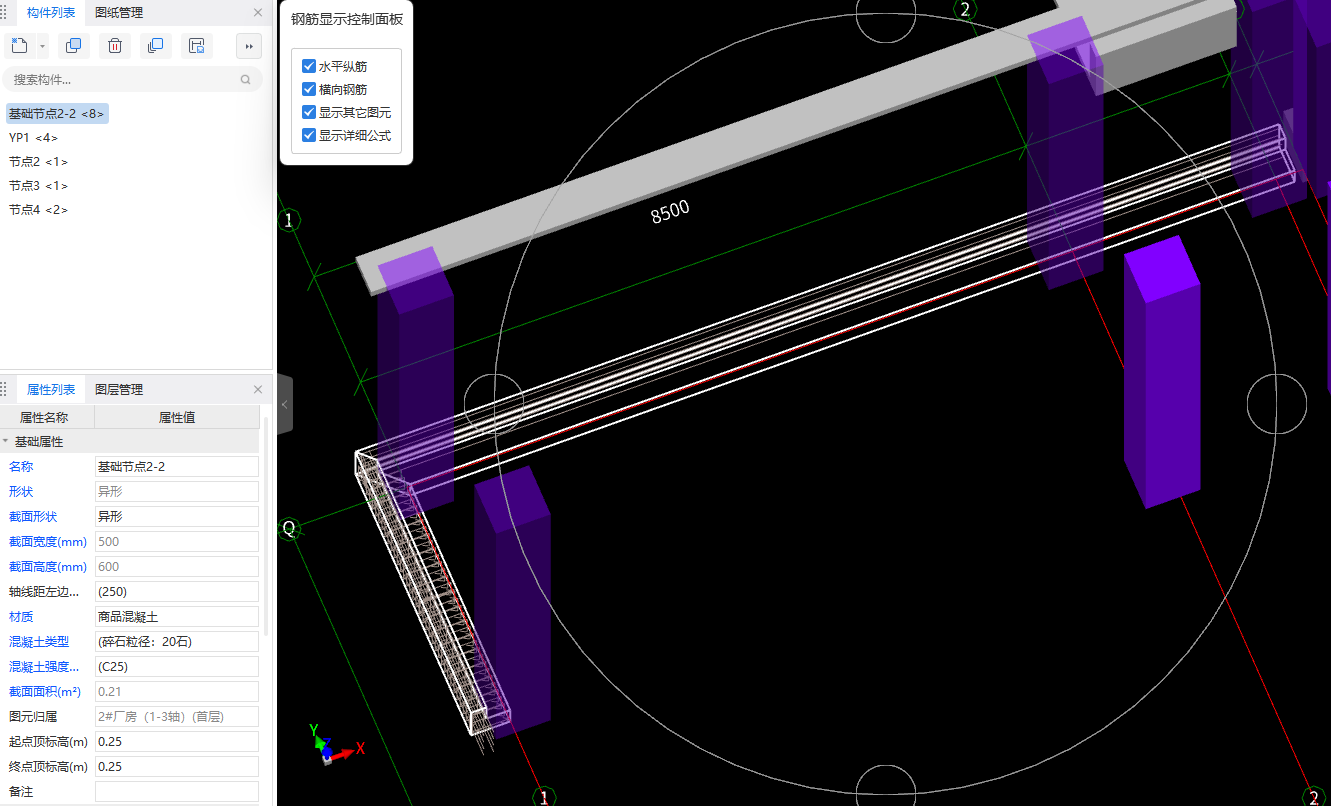Image resolution: width=1331 pixels, height=806 pixels.
Task: Select 节点4 <2> in component list
Action: click(38, 210)
